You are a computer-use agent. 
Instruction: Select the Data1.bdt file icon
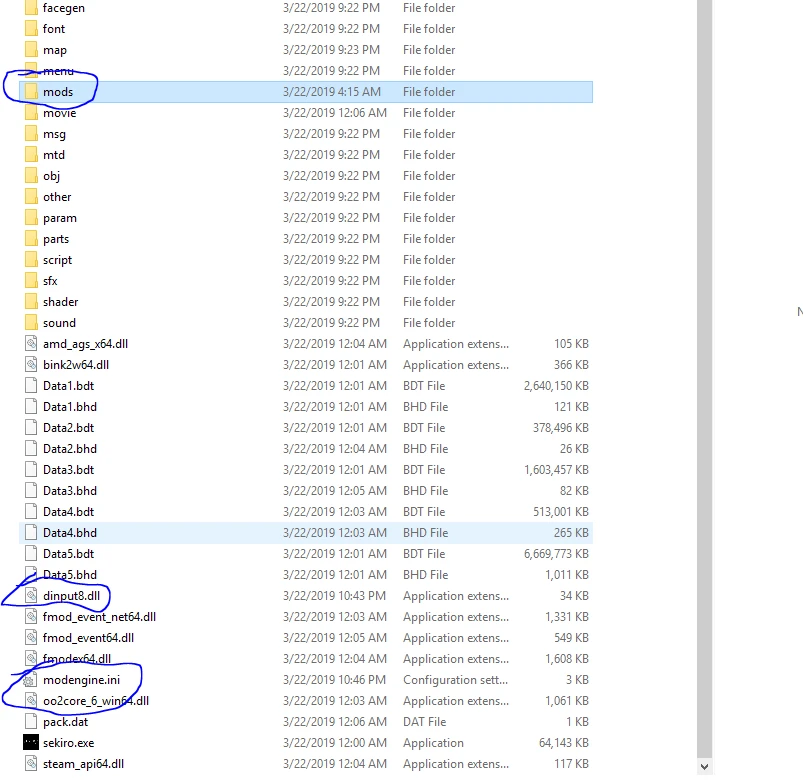coord(30,386)
